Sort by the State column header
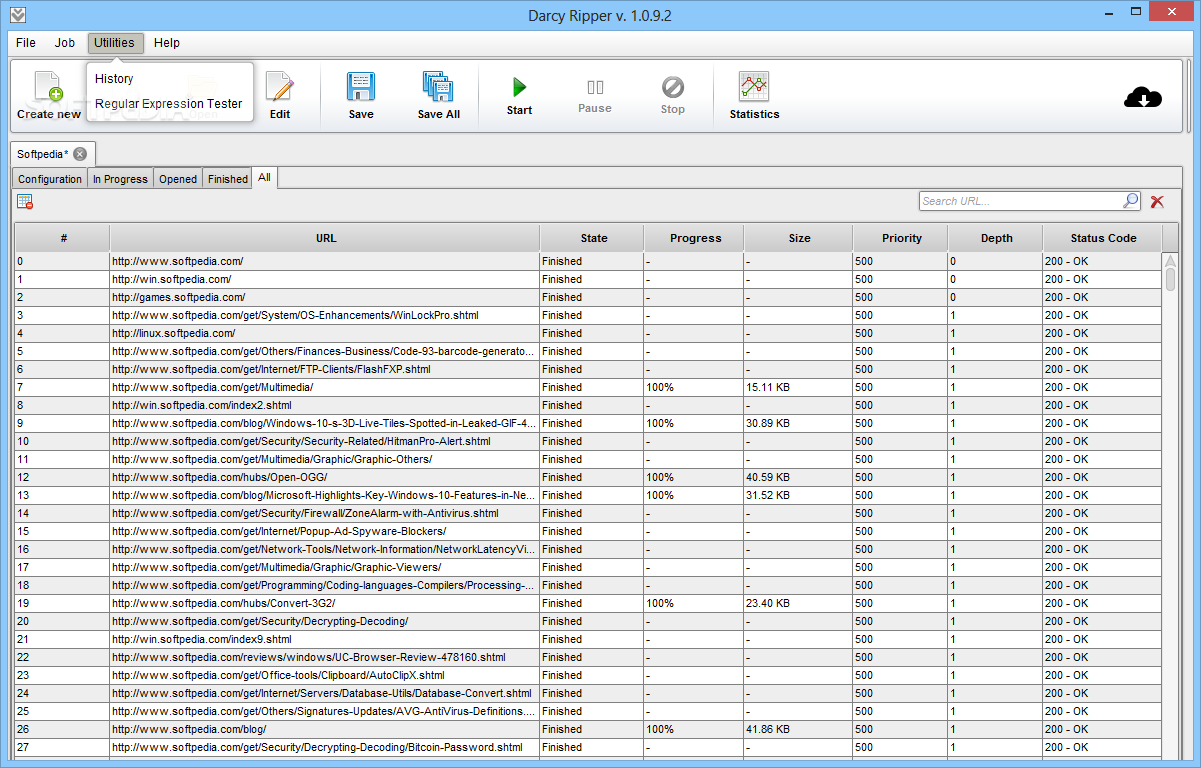 (x=594, y=238)
